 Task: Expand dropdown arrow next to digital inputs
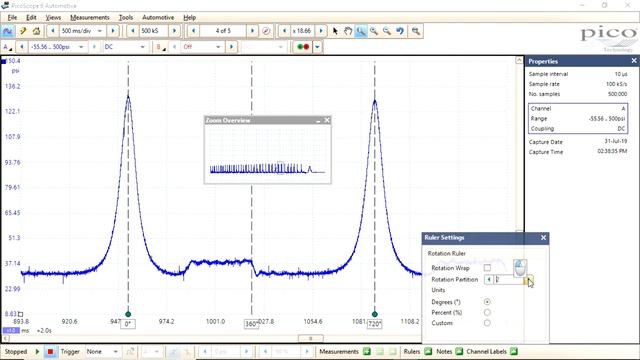(317, 47)
